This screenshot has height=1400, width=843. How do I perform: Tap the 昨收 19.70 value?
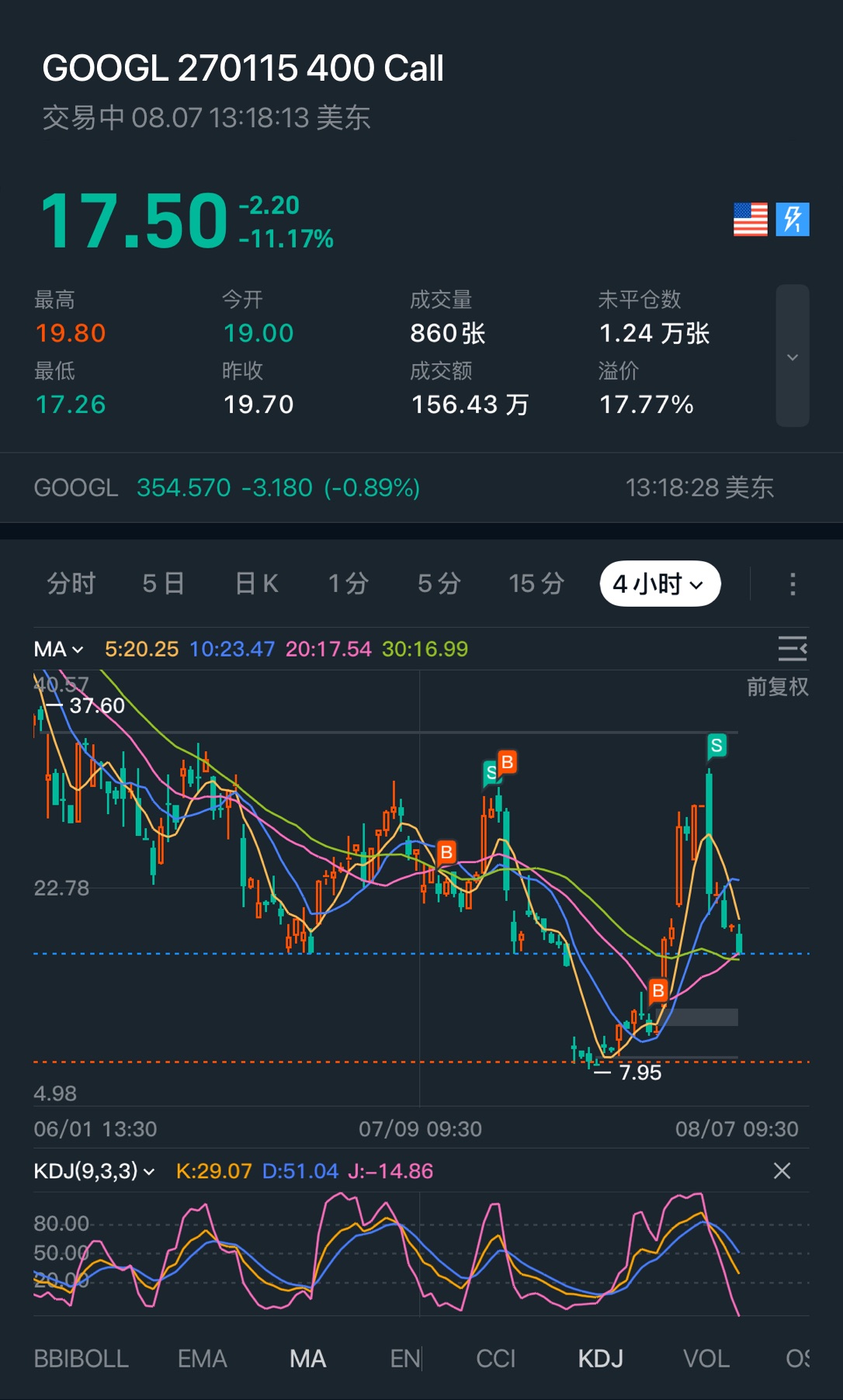258,404
